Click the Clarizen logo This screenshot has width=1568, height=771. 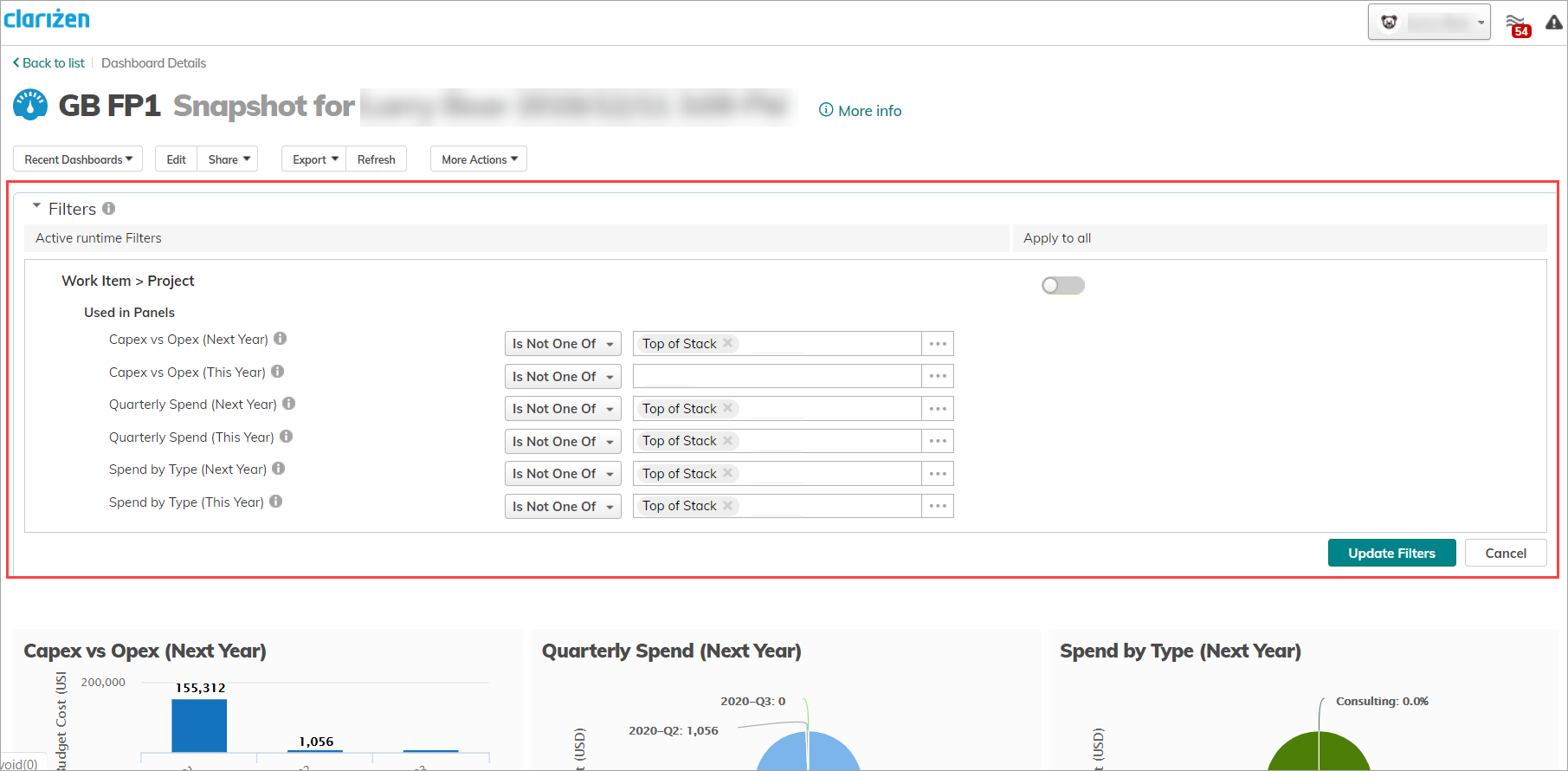point(47,18)
